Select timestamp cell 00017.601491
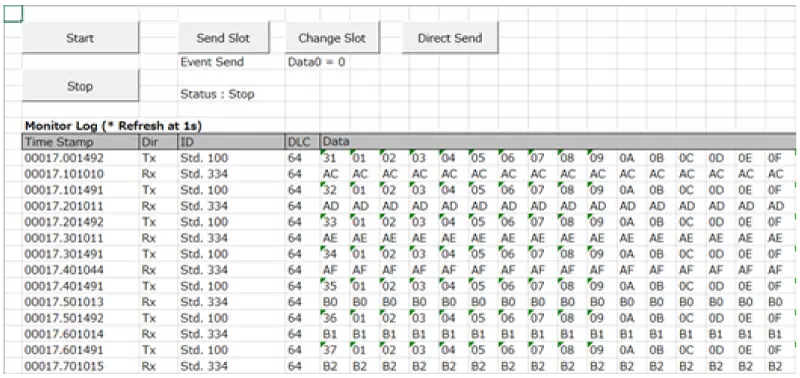Viewport: 800px width, 378px height. pyautogui.click(x=81, y=350)
